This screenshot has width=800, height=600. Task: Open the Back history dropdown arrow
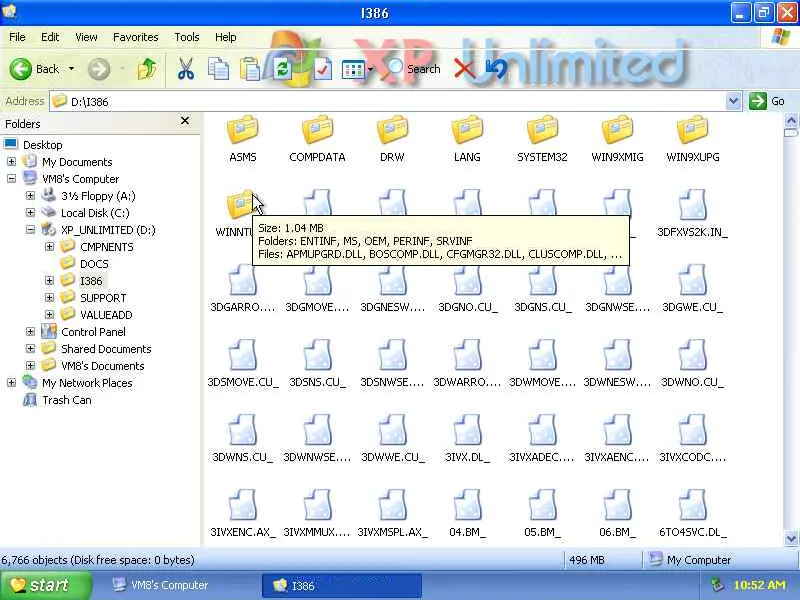click(x=71, y=69)
